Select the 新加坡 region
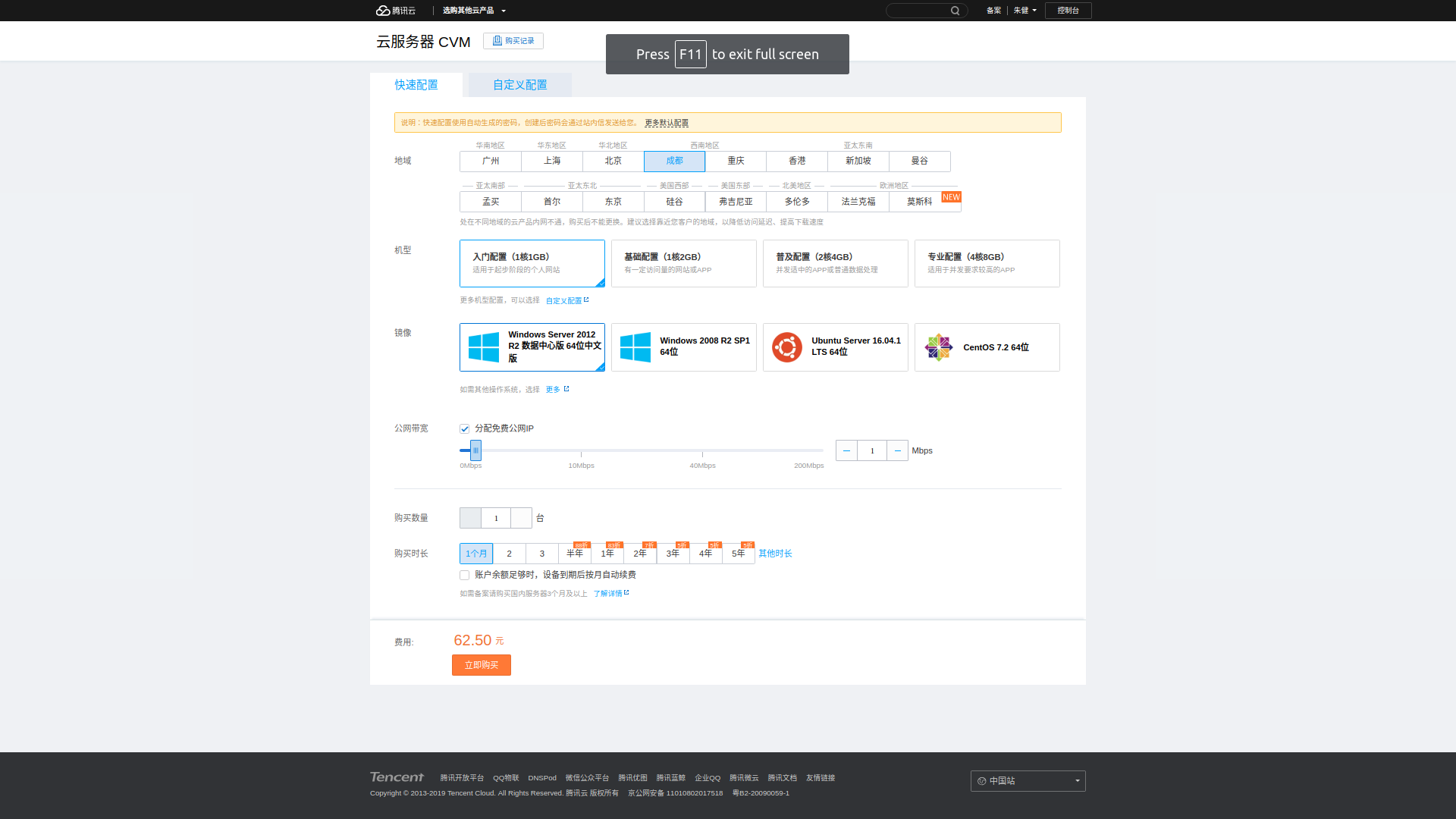Screen dimensions: 1456x819 858,161
